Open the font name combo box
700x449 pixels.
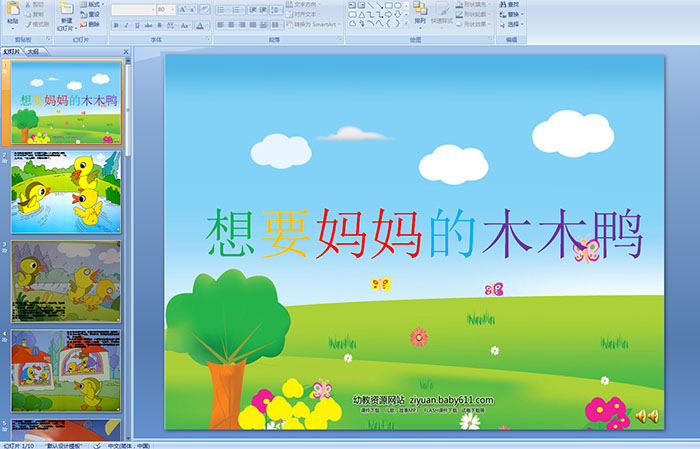click(x=133, y=9)
